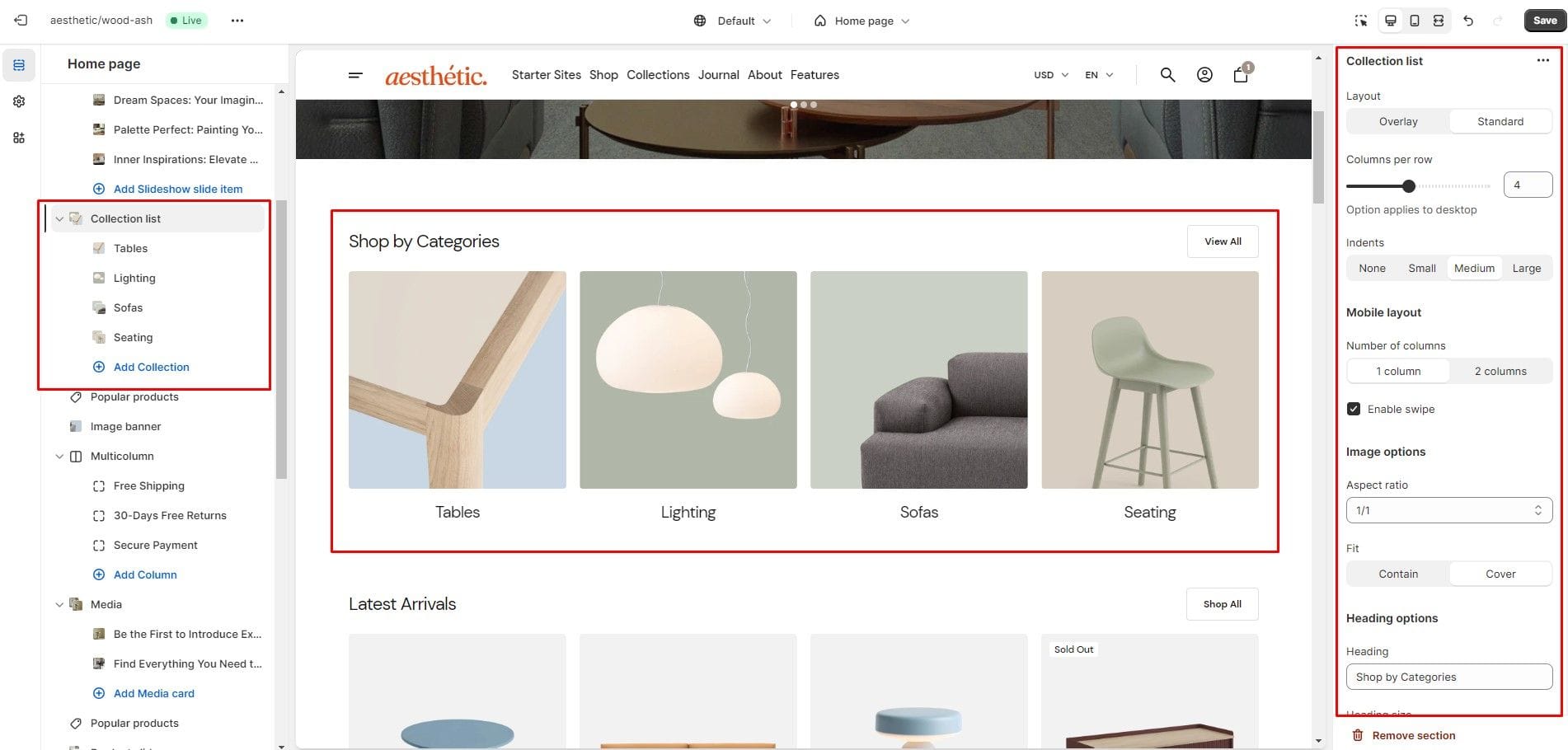Choose 2 columns for mobile layout
Image resolution: width=1568 pixels, height=750 pixels.
click(1500, 371)
